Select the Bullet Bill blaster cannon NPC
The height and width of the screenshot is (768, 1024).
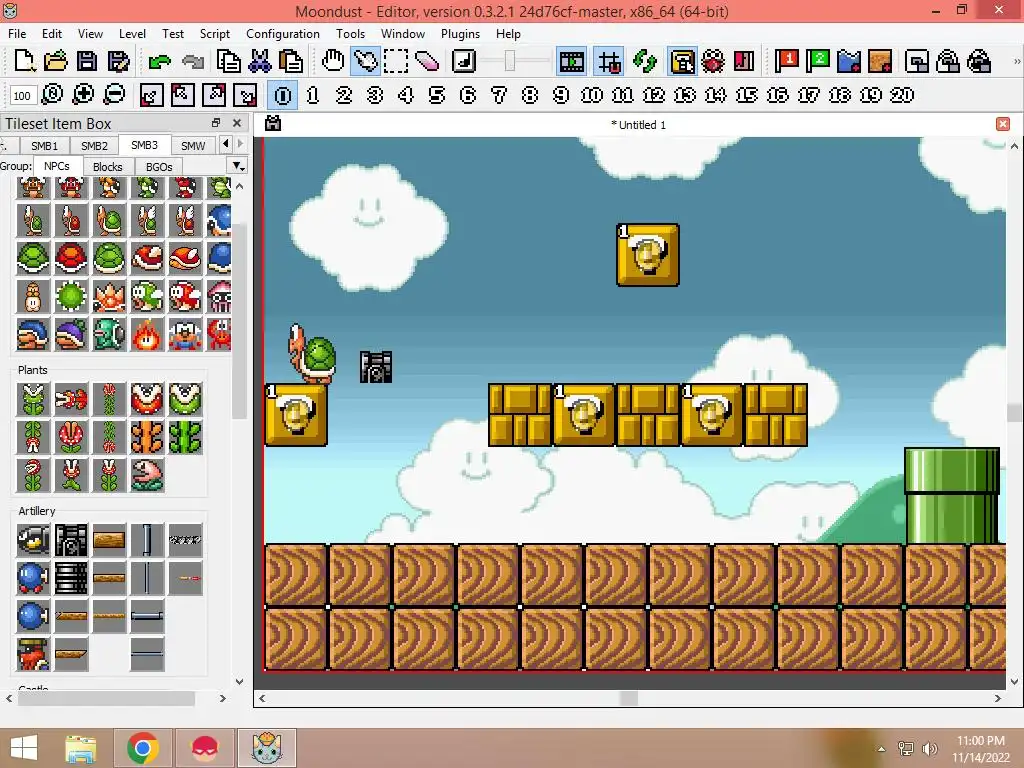pos(71,540)
